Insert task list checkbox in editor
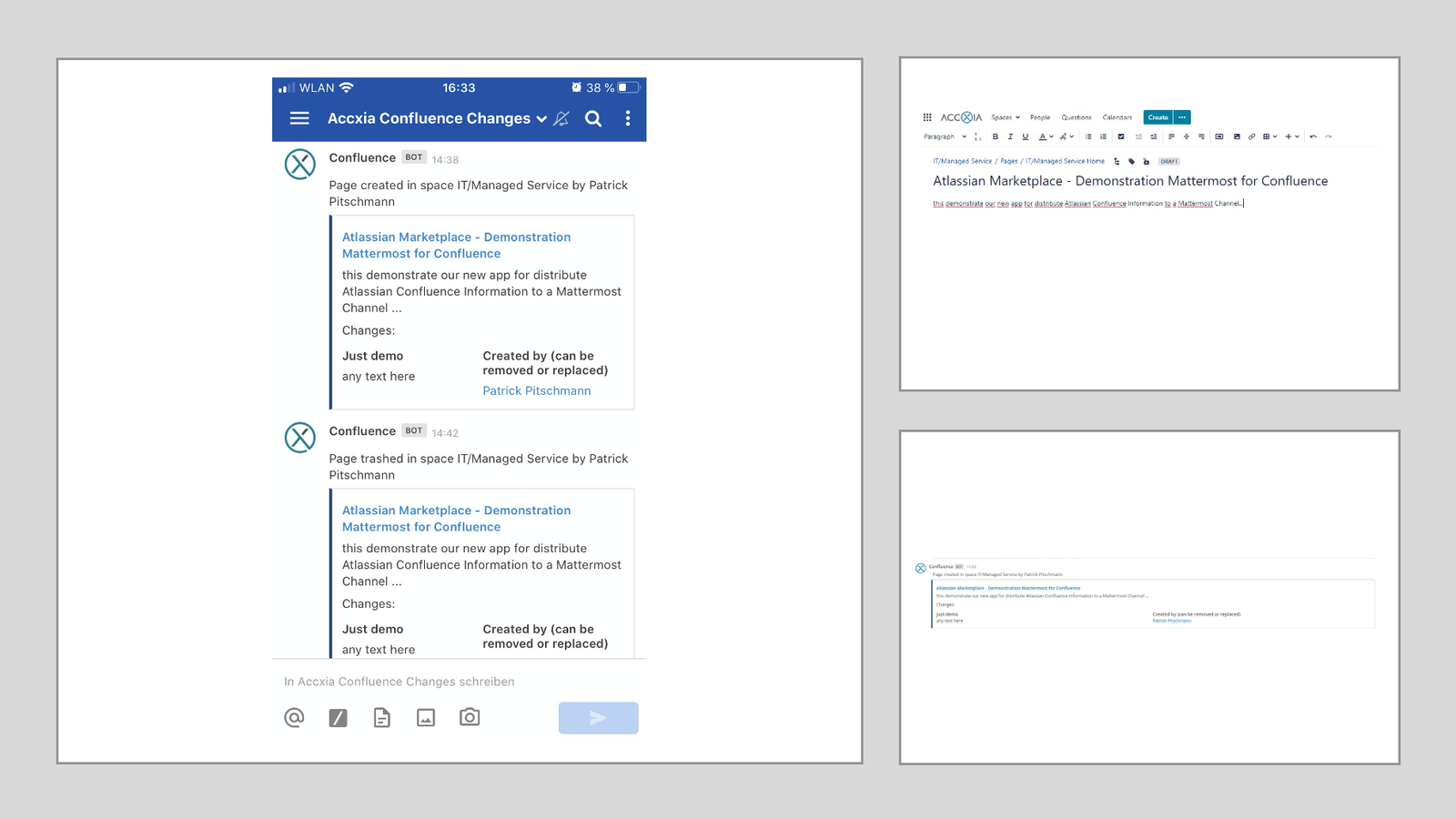The image size is (1456, 819). (1121, 136)
